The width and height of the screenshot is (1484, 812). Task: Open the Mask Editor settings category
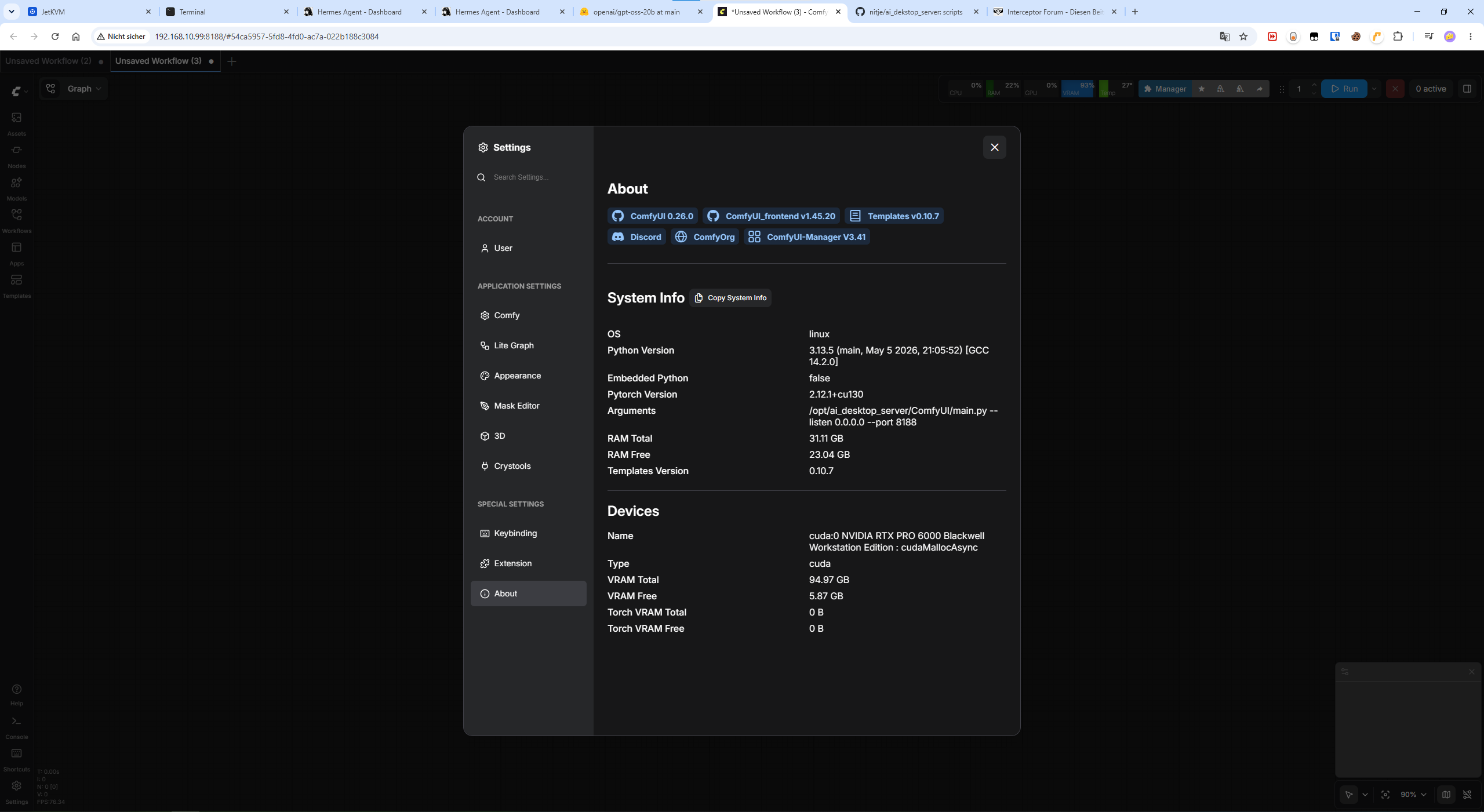click(529, 406)
